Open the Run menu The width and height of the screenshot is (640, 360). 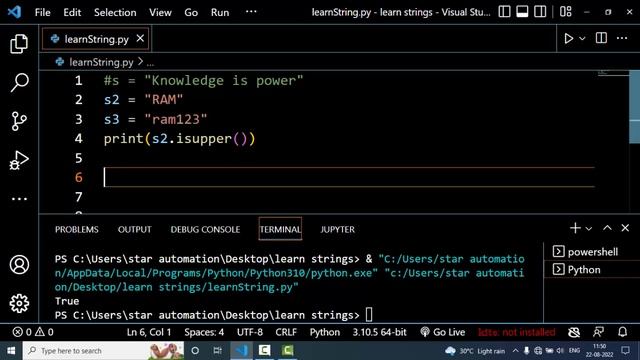click(220, 12)
